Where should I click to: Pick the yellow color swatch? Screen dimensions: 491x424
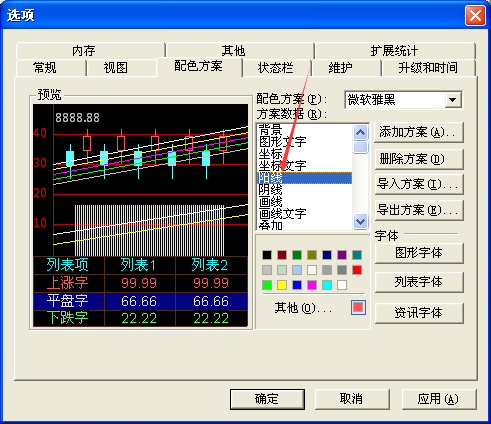[x=282, y=285]
